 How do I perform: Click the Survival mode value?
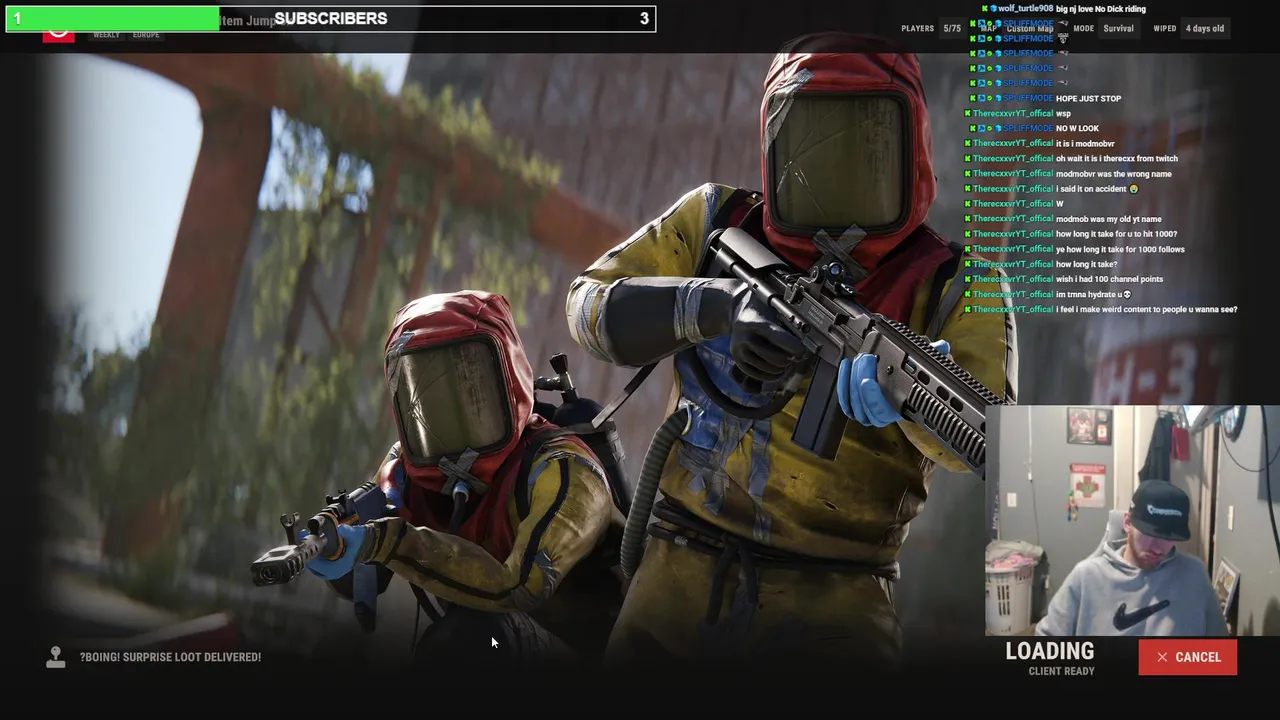click(x=1118, y=29)
